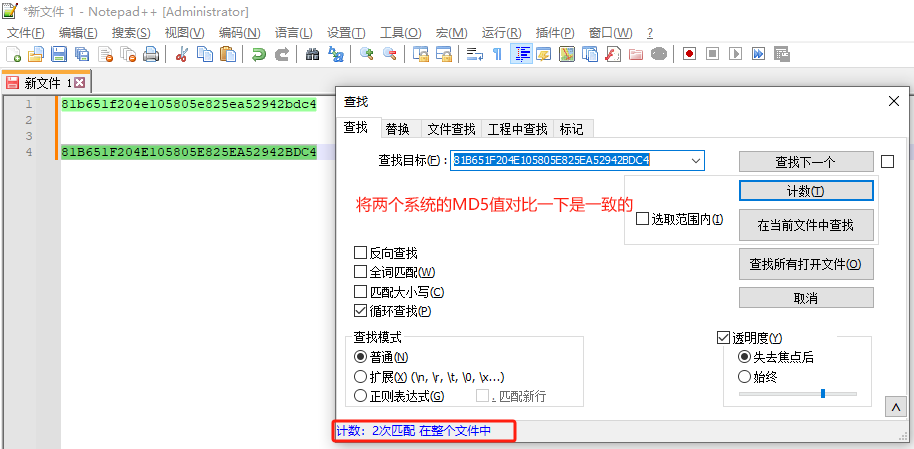Enable the 全词匹配 checkbox

[360, 272]
